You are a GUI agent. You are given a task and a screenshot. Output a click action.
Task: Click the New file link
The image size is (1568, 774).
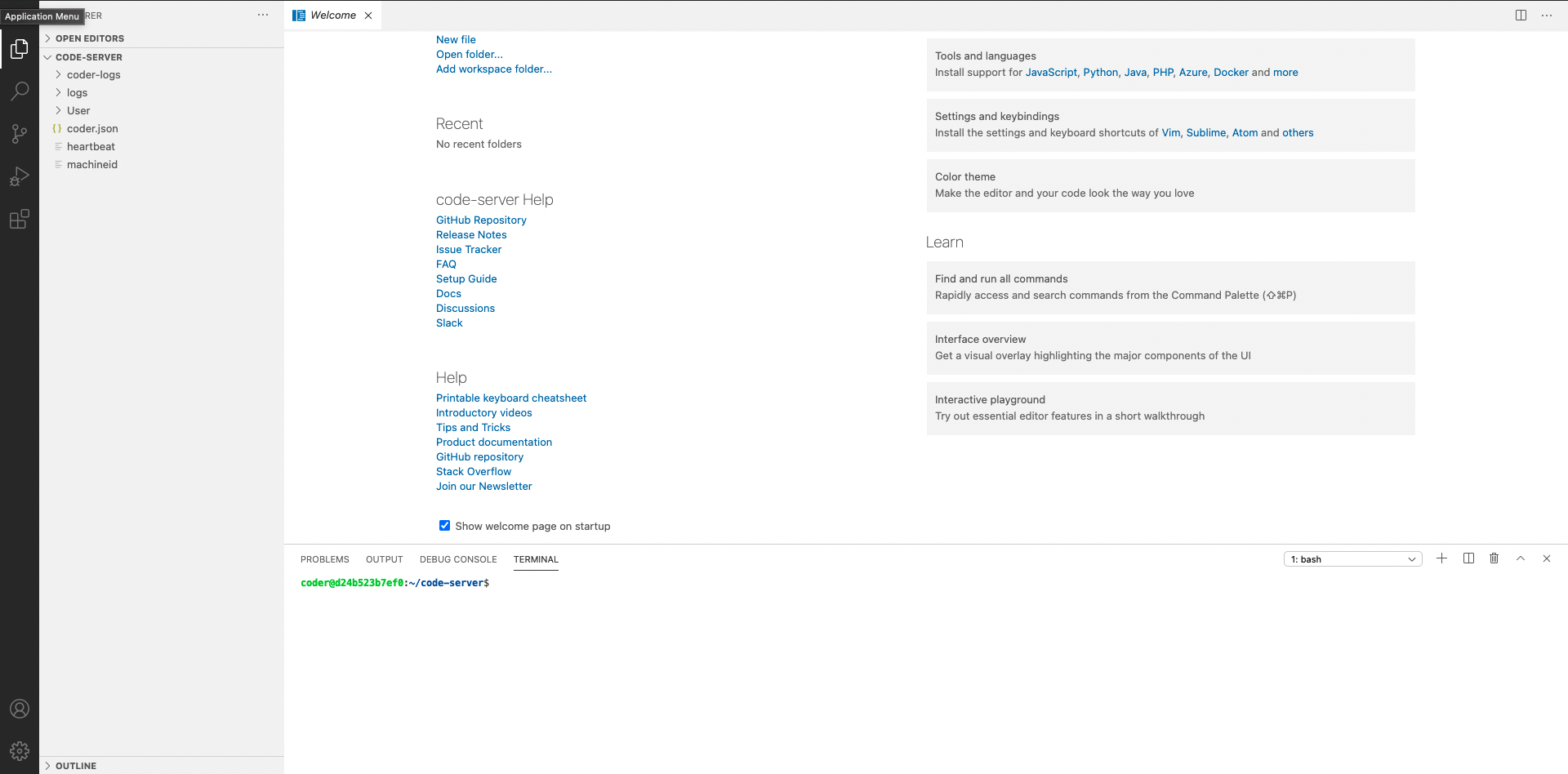(456, 39)
